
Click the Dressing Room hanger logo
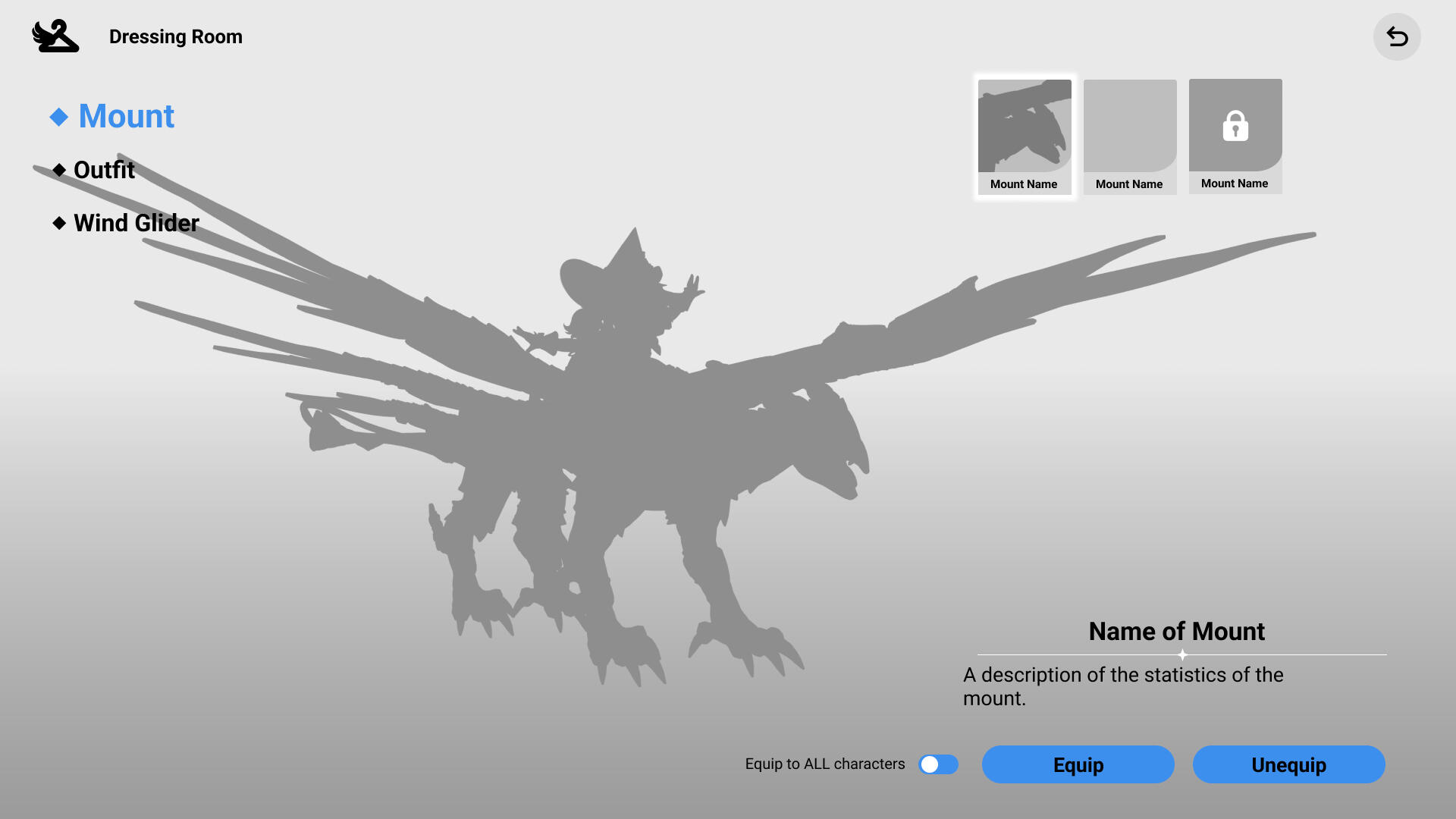[55, 36]
